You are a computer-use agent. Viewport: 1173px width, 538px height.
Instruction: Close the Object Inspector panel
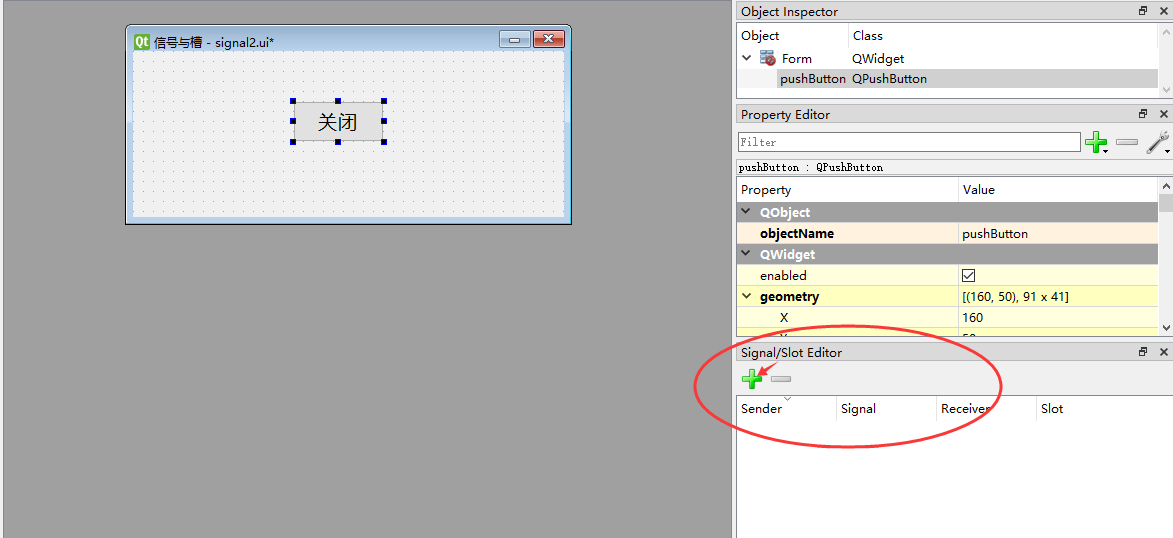click(1163, 11)
